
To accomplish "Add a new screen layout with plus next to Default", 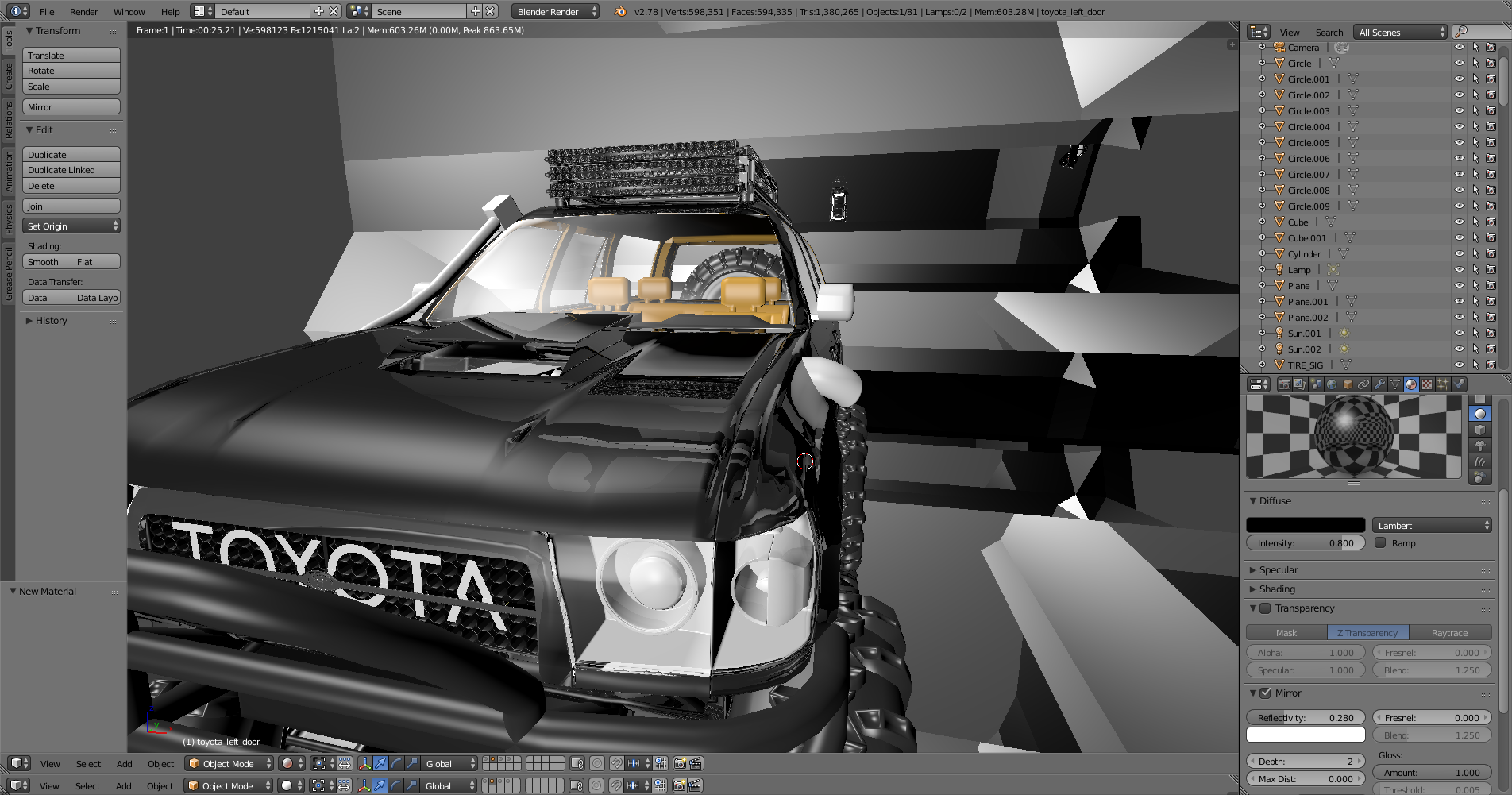I will tap(318, 11).
